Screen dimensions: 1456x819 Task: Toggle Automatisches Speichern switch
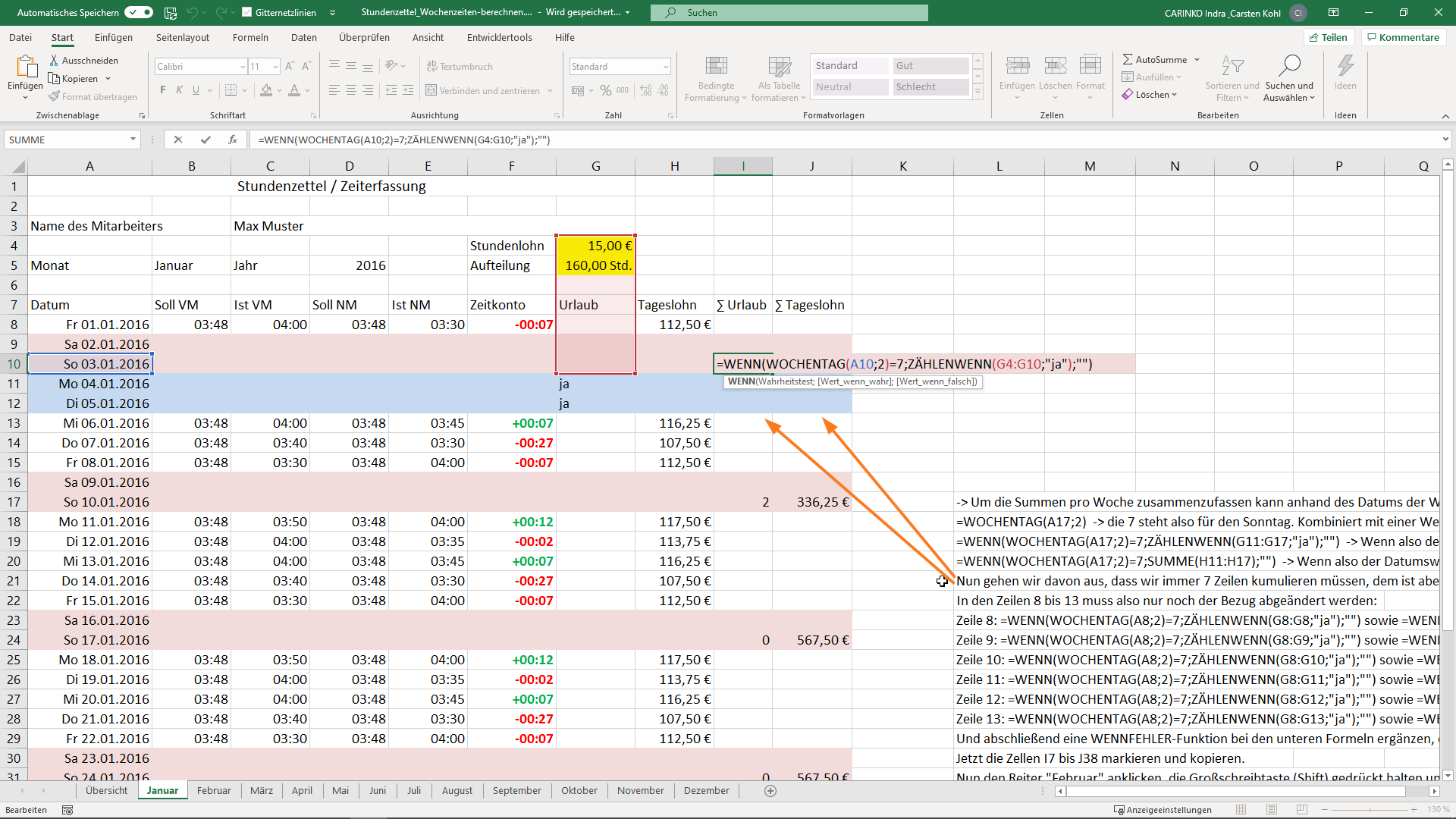pyautogui.click(x=139, y=12)
